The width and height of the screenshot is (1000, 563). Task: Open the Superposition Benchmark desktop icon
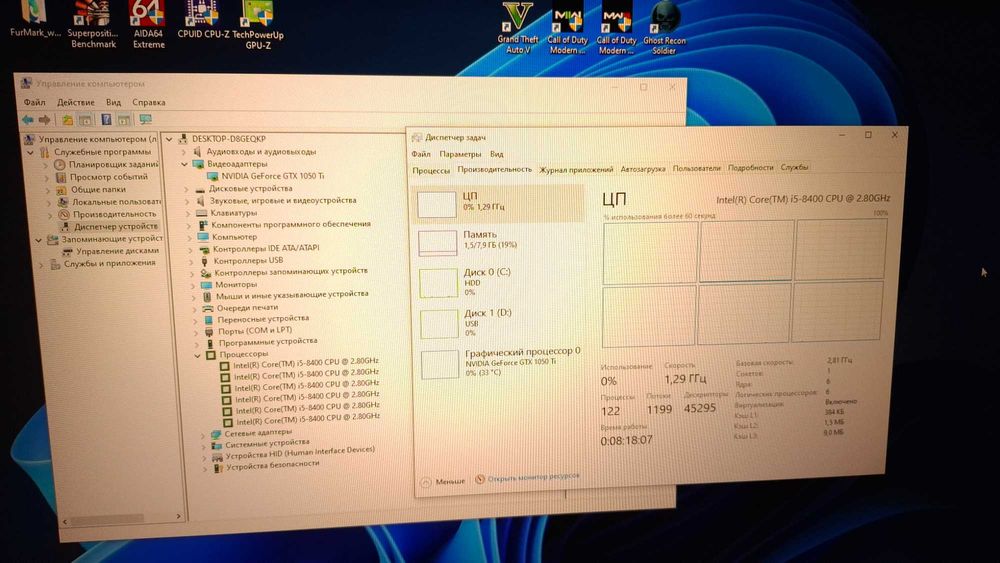click(x=93, y=24)
